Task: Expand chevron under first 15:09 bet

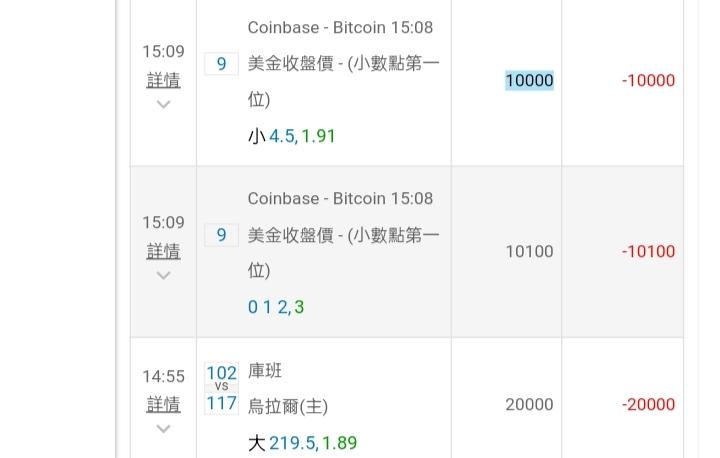Action: click(163, 104)
